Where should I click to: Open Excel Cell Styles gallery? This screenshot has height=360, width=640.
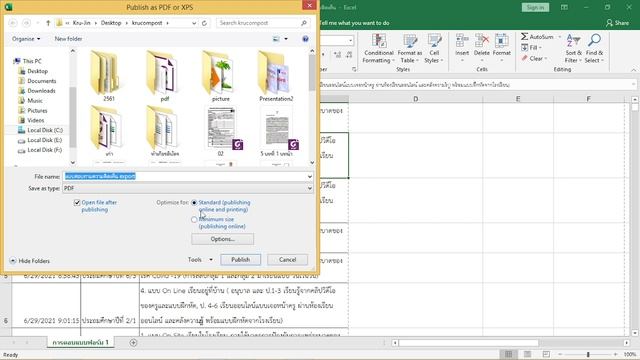pyautogui.click(x=434, y=49)
